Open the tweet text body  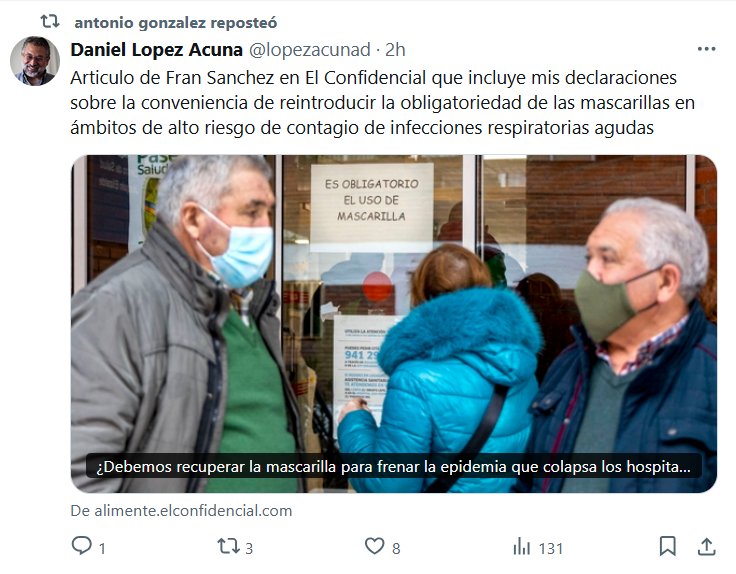point(383,102)
